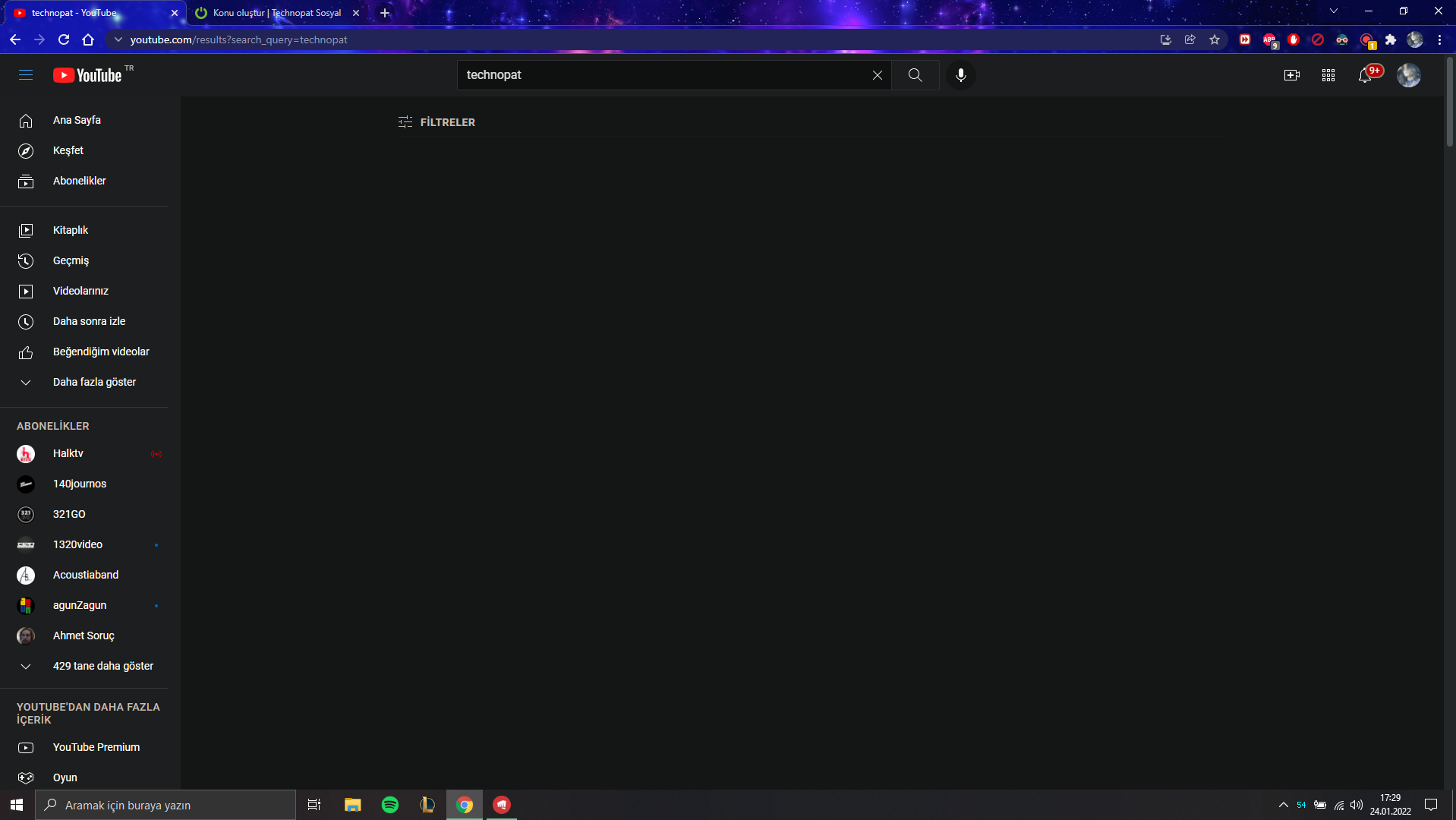Screen dimensions: 1456x820
Task: Open the agunZagun channel
Action: (84, 605)
